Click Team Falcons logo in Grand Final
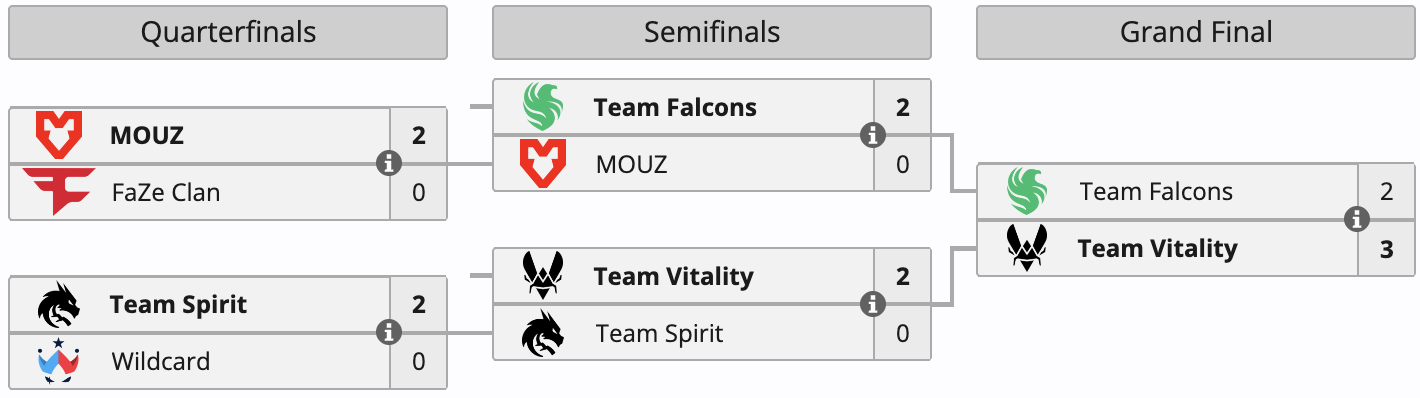This screenshot has height=398, width=1420. 1026,190
